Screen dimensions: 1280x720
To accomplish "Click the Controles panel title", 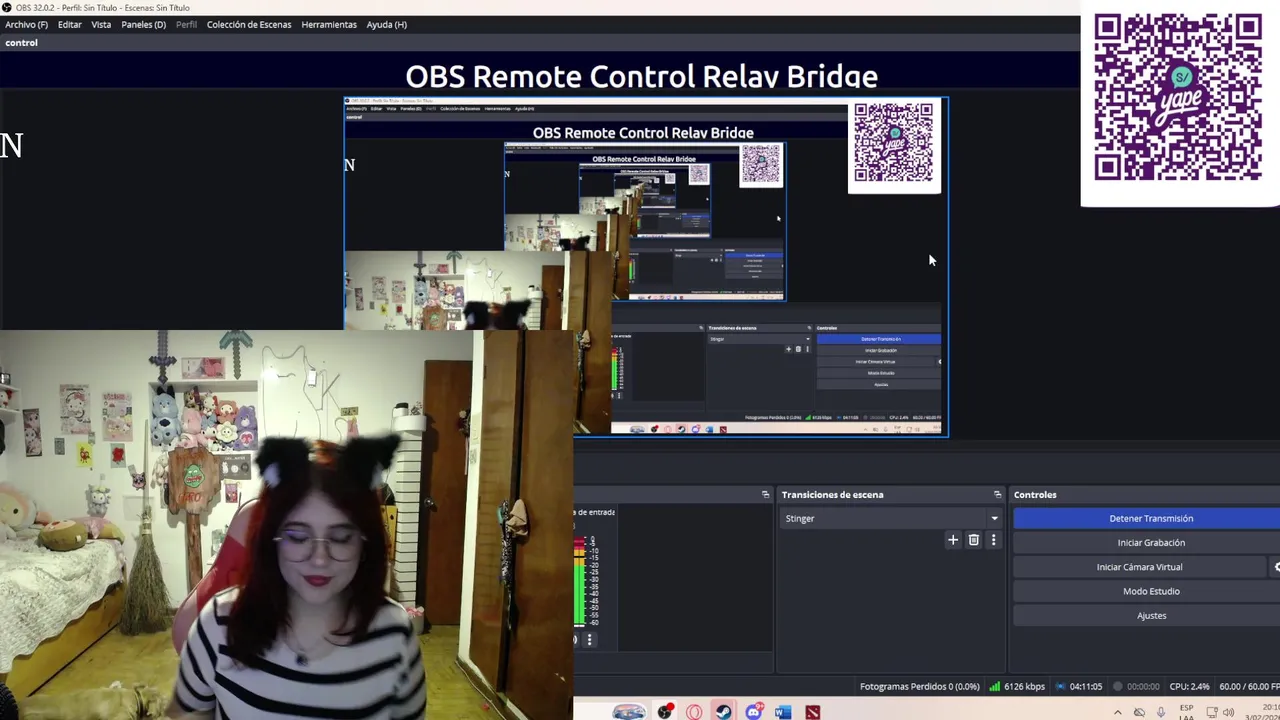I will click(x=1035, y=494).
